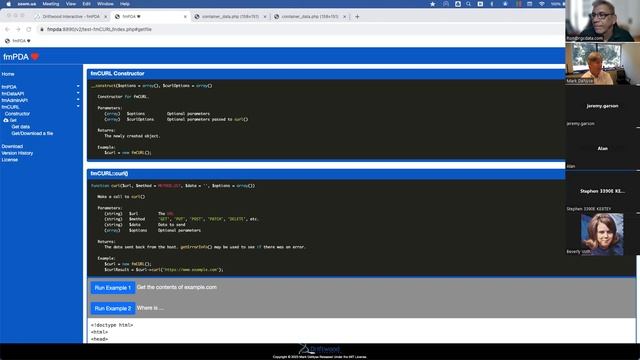Open the fmCURL sidebar section
640x360 pixels.
(x=10, y=107)
